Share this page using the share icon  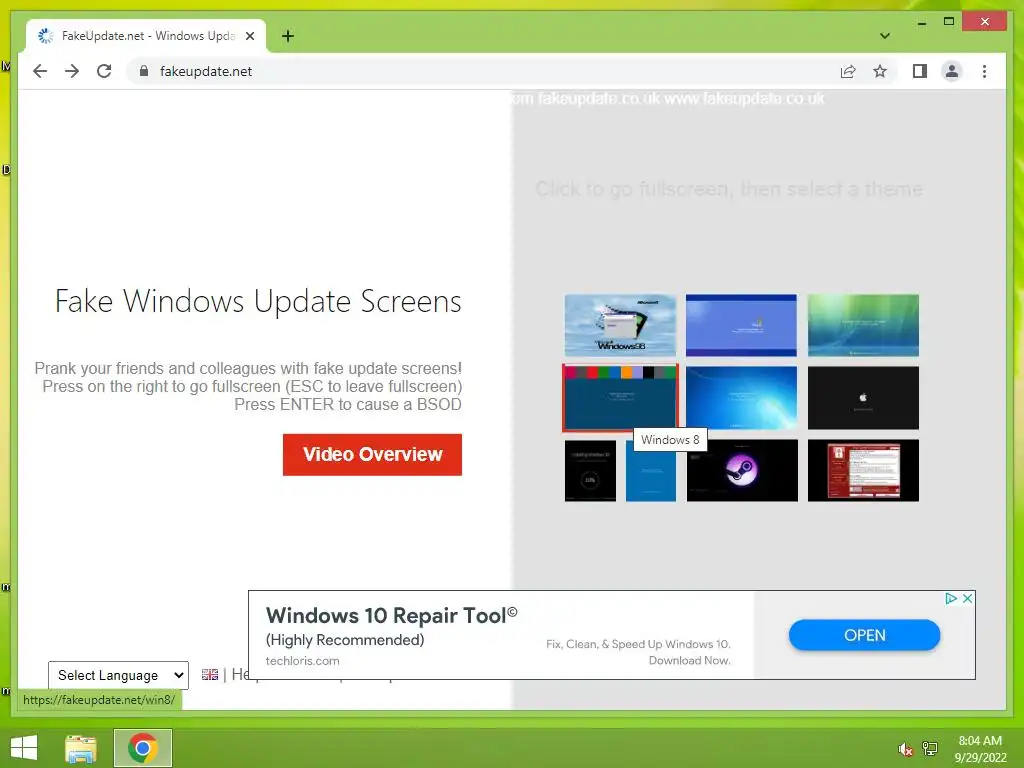click(x=848, y=71)
